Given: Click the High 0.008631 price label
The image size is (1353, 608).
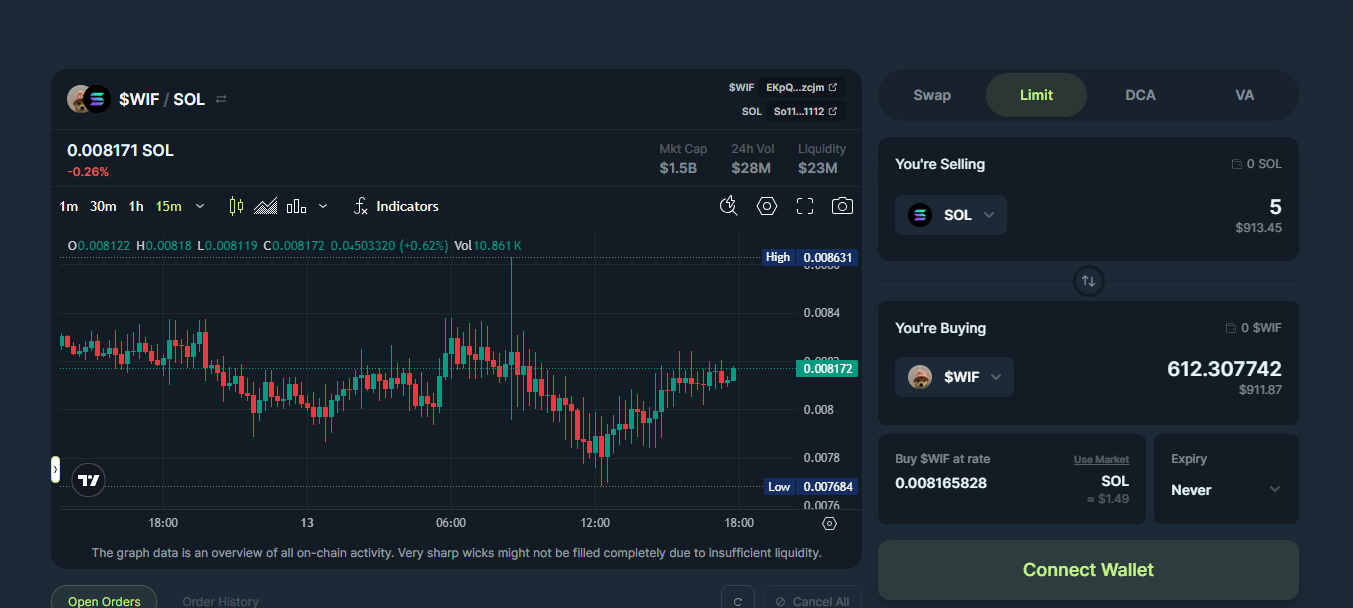Looking at the screenshot, I should point(810,257).
